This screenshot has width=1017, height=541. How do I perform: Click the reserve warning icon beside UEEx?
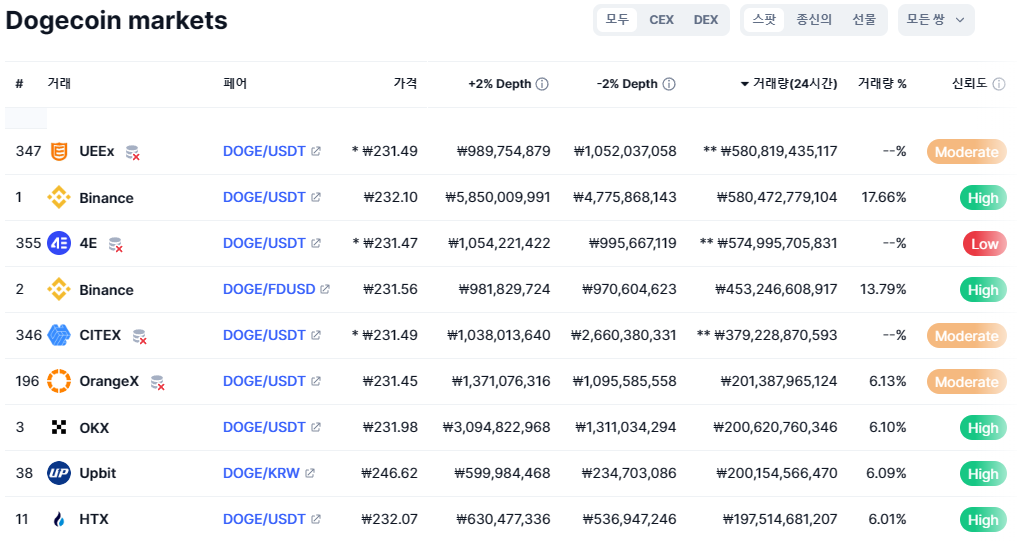[132, 152]
